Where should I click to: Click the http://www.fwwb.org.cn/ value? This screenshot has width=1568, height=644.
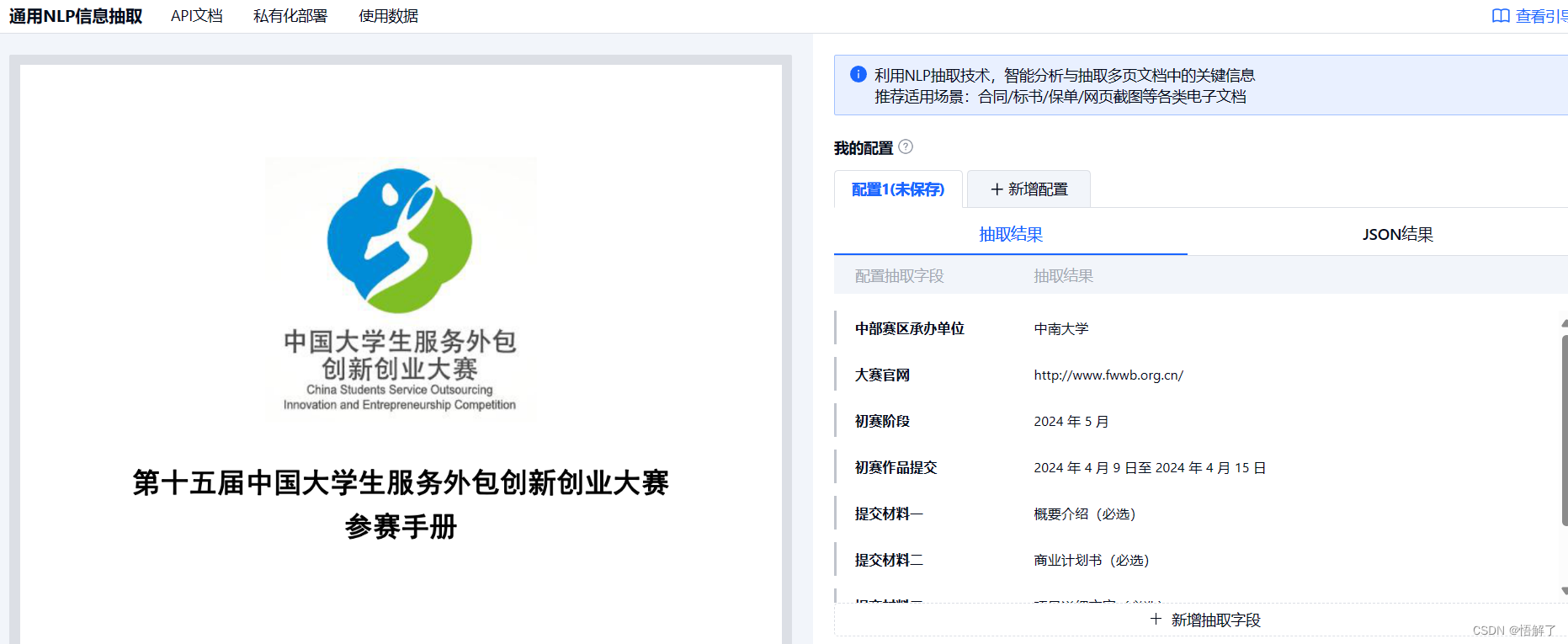1108,375
